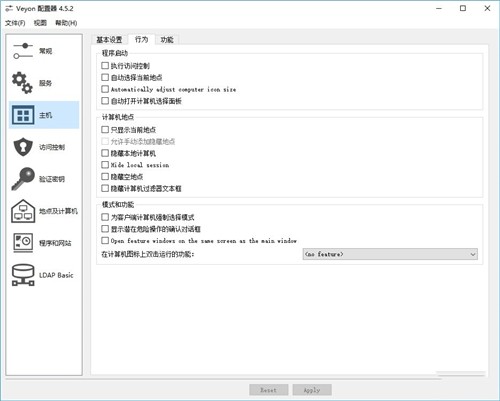Screen dimensions: 500x401
Task: Switch to the 行为 tab
Action: point(141,39)
